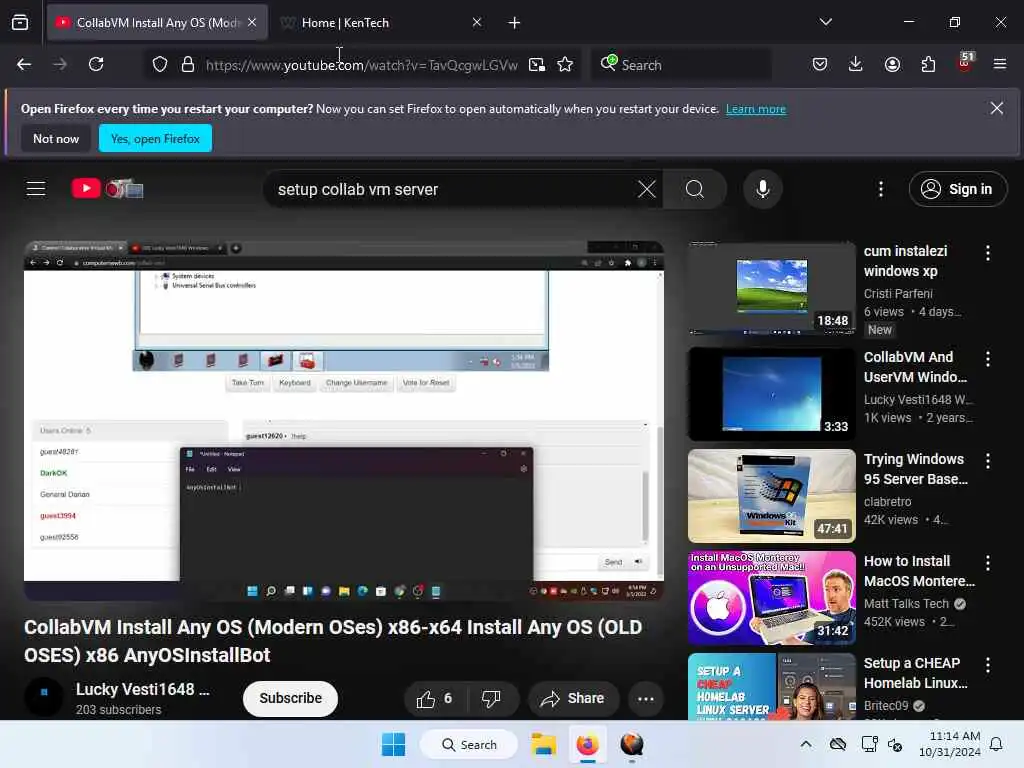Open options for cum instalezi windows xp
The image size is (1024, 768).
[x=988, y=253]
